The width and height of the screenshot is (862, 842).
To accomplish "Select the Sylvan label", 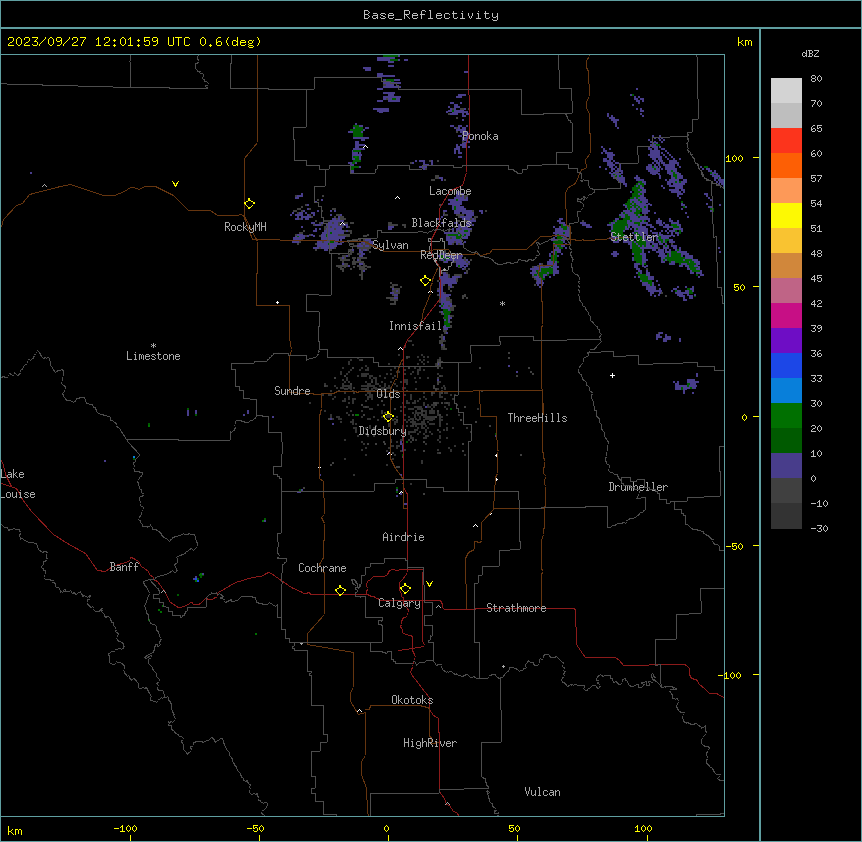I will [x=390, y=245].
